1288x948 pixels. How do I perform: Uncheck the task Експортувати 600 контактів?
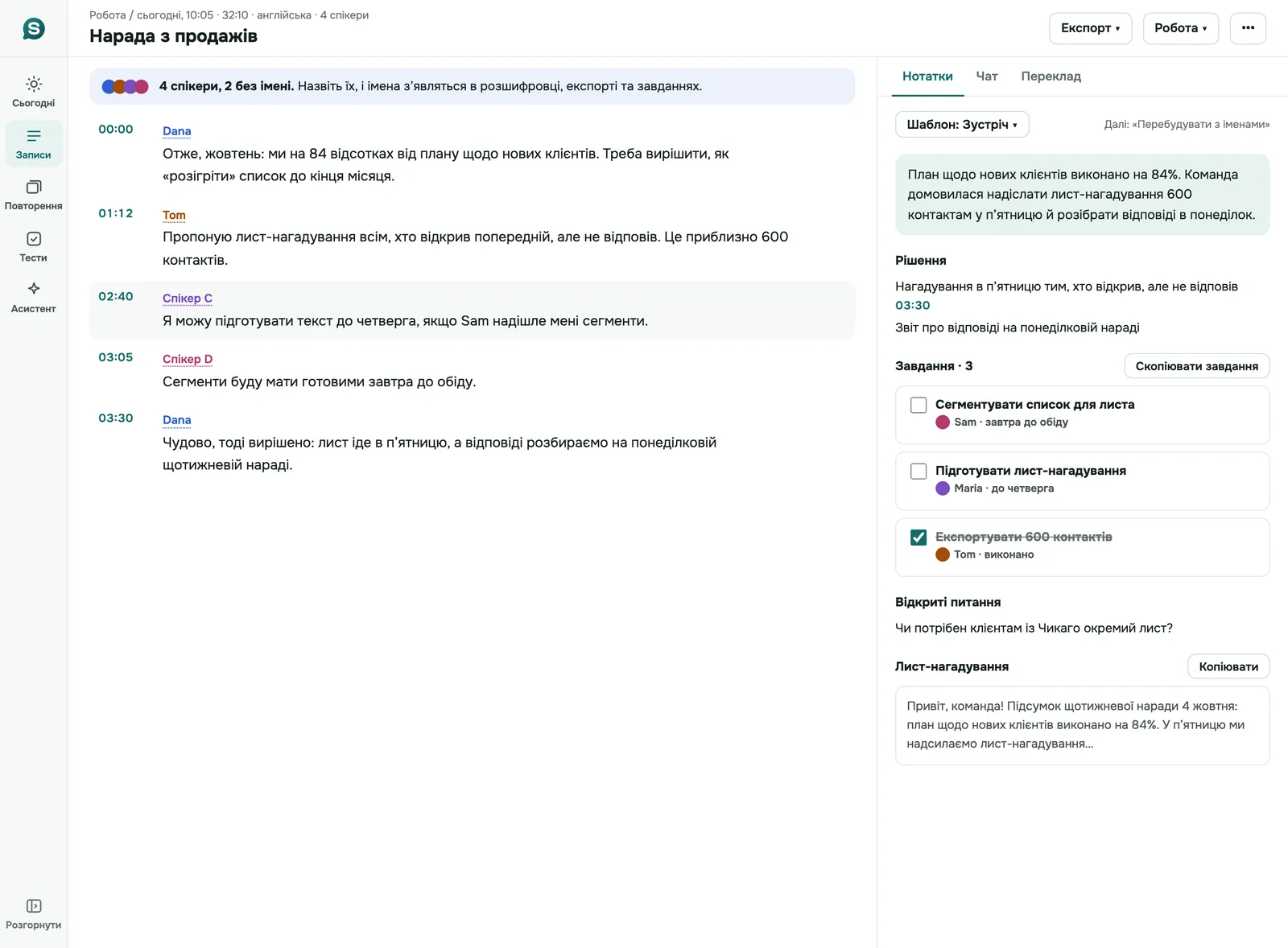tap(919, 537)
